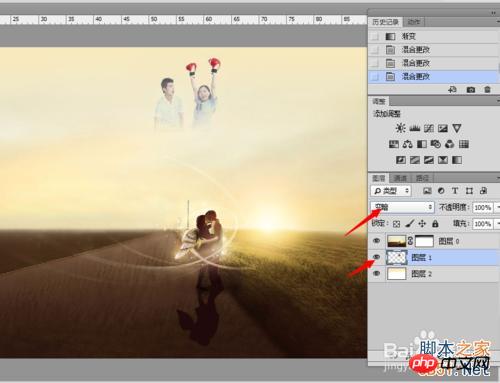This screenshot has height=383, width=500.
Task: Open the History panel flyout menu
Action: click(498, 22)
